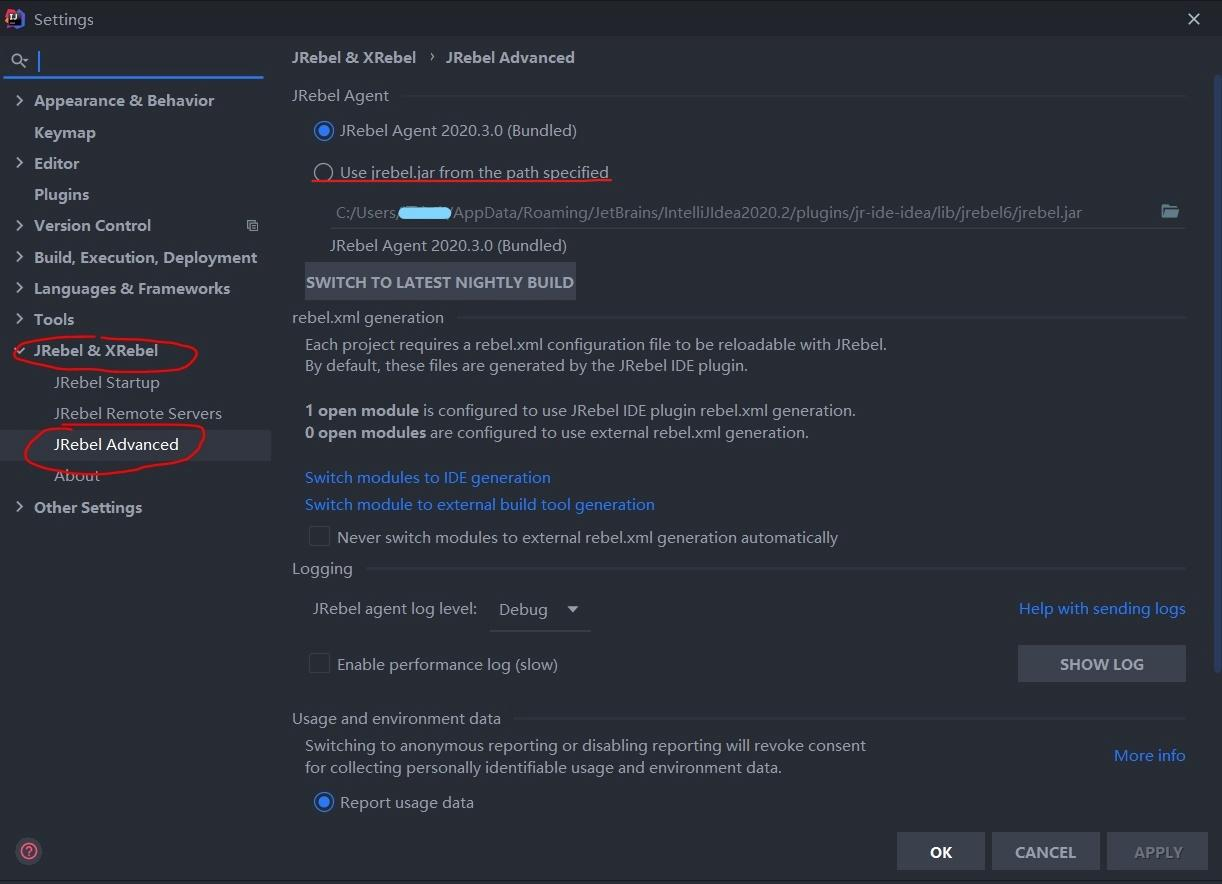Expand the Other Settings section
The height and width of the screenshot is (884, 1222).
click(x=19, y=507)
